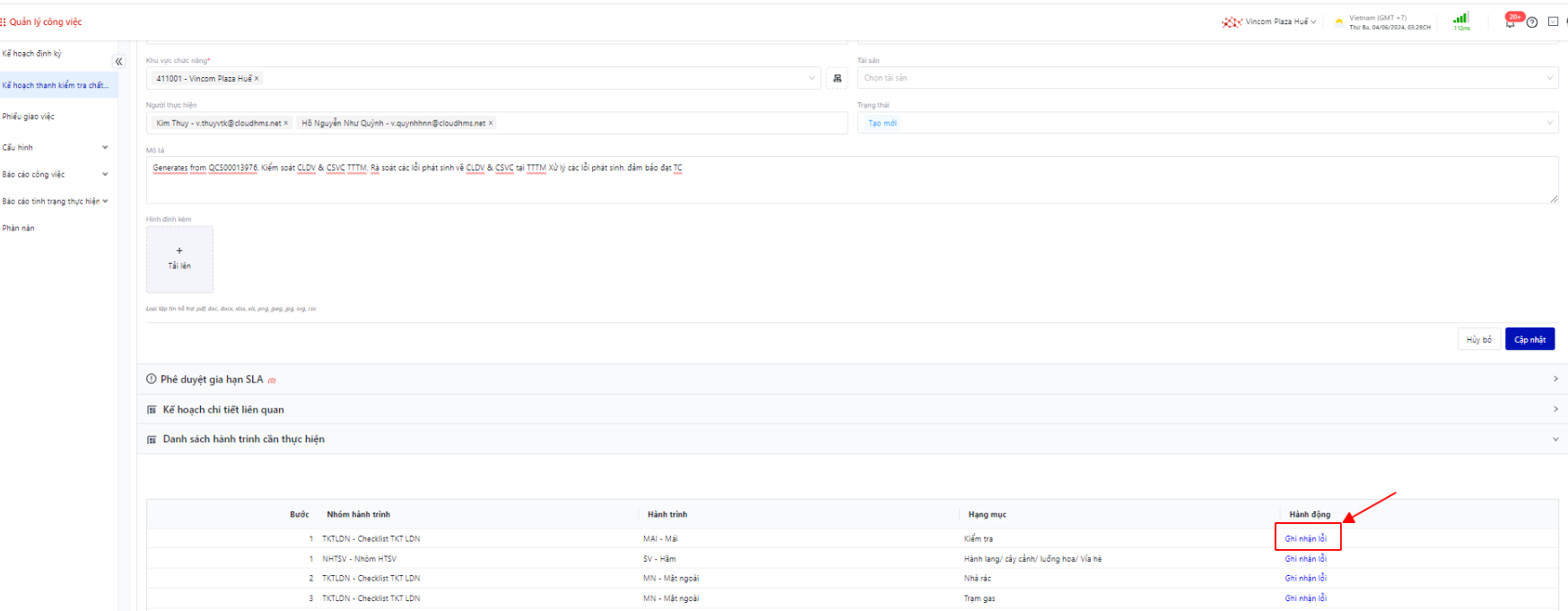Remove Hồ Nguyễn Như Quỳnh assignee tag
This screenshot has width=1568, height=611.
[x=491, y=124]
